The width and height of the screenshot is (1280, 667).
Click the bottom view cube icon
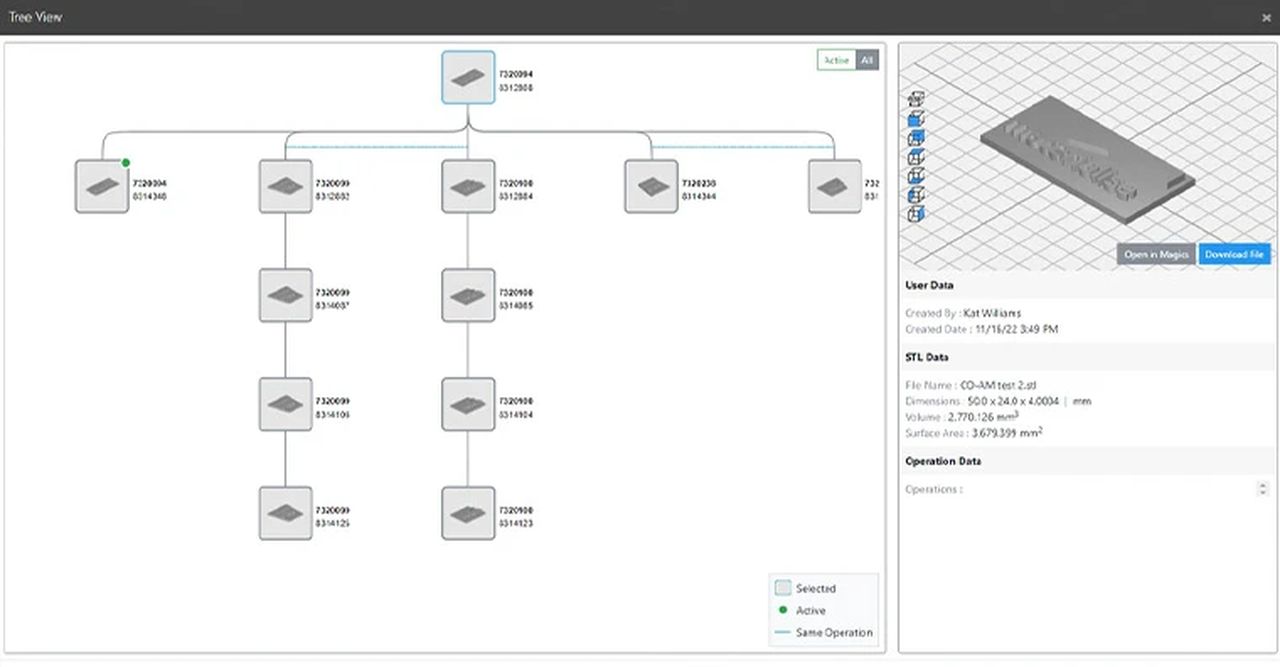click(916, 213)
